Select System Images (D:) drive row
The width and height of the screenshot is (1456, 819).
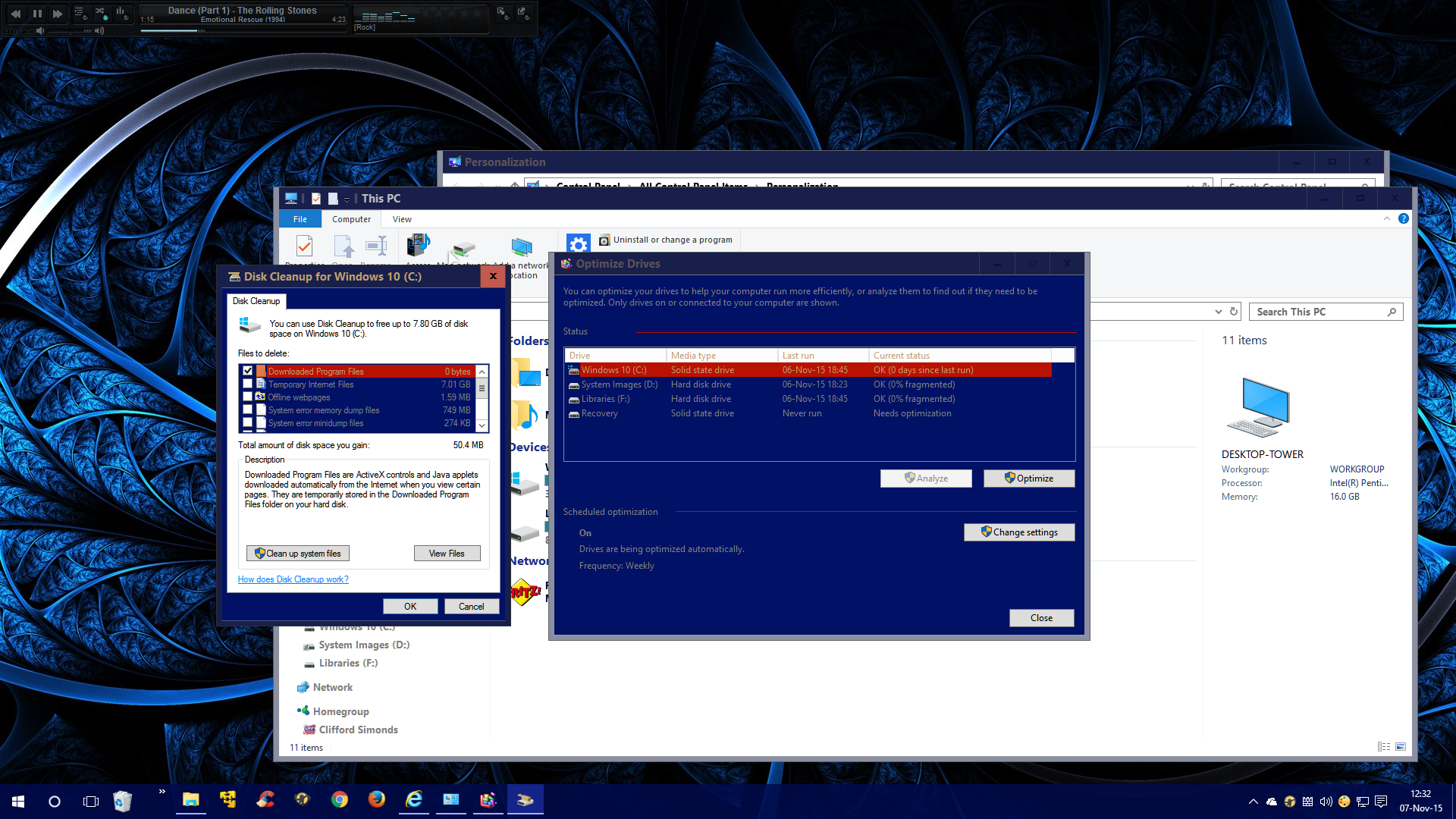pyautogui.click(x=808, y=384)
